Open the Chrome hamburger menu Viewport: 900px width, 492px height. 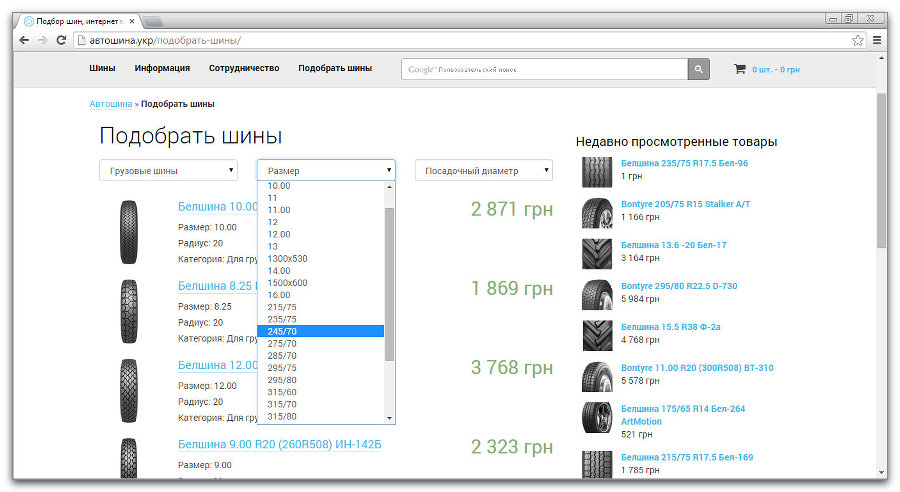point(877,40)
